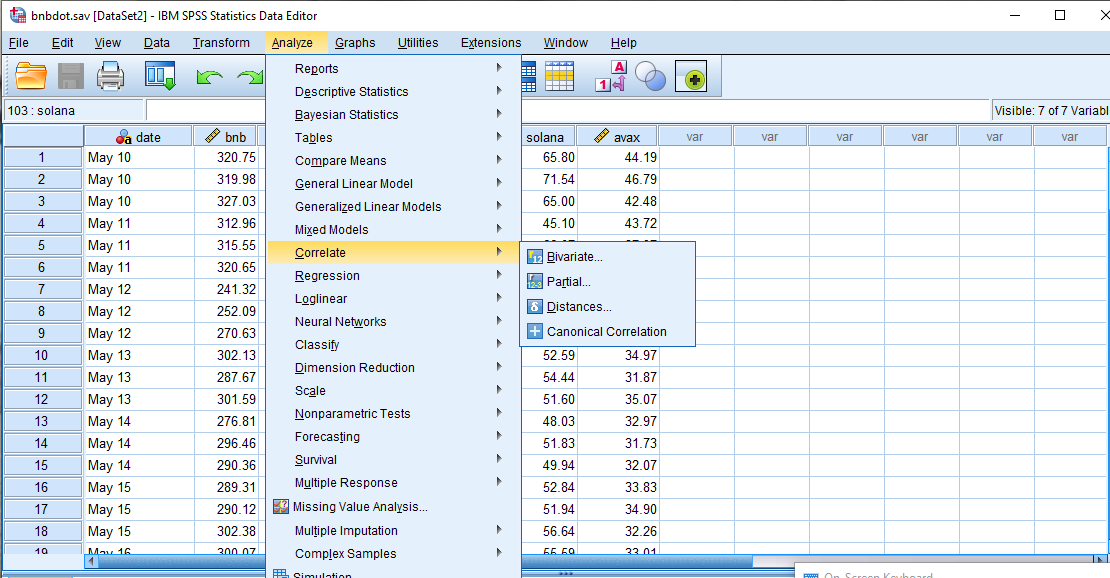This screenshot has height=578, width=1110.
Task: Click avax cell showing 46.79
Action: pyautogui.click(x=618, y=179)
